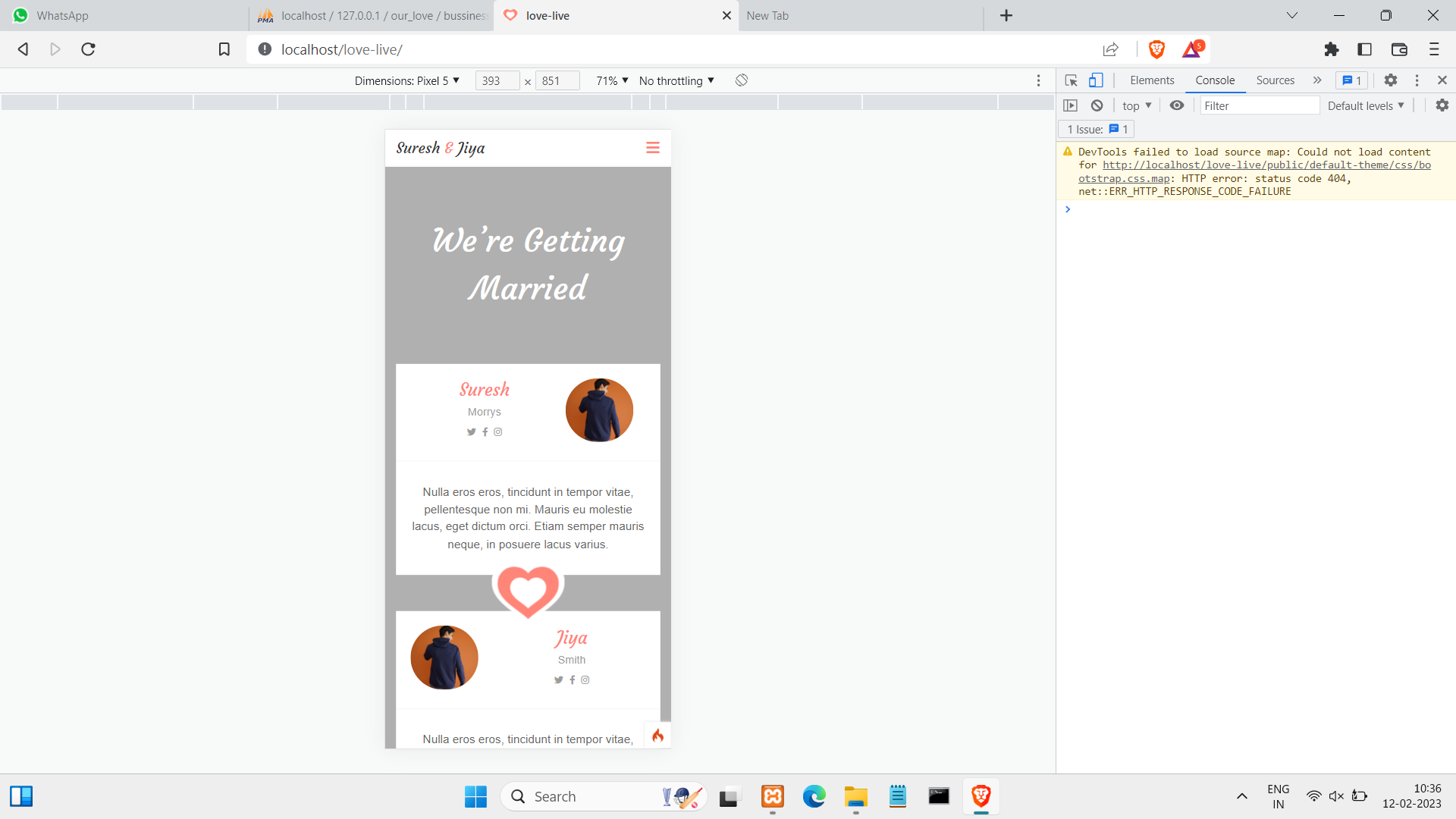Close the love-live tab
1456x819 pixels.
[x=726, y=16]
